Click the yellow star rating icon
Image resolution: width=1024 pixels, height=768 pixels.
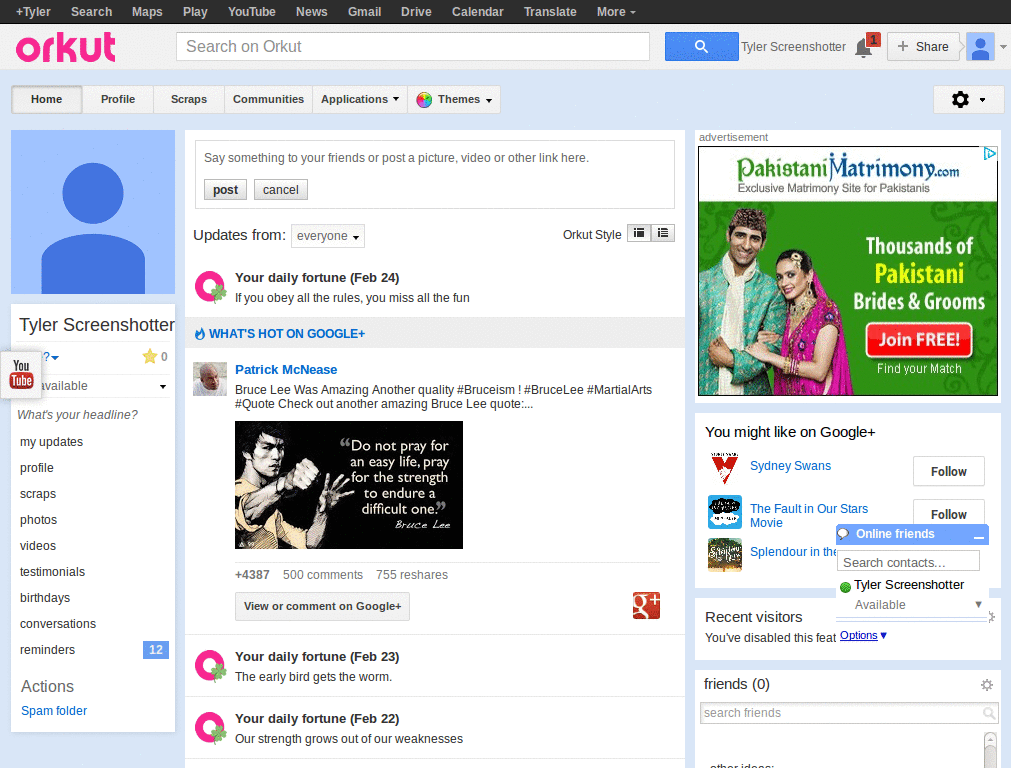pyautogui.click(x=150, y=356)
